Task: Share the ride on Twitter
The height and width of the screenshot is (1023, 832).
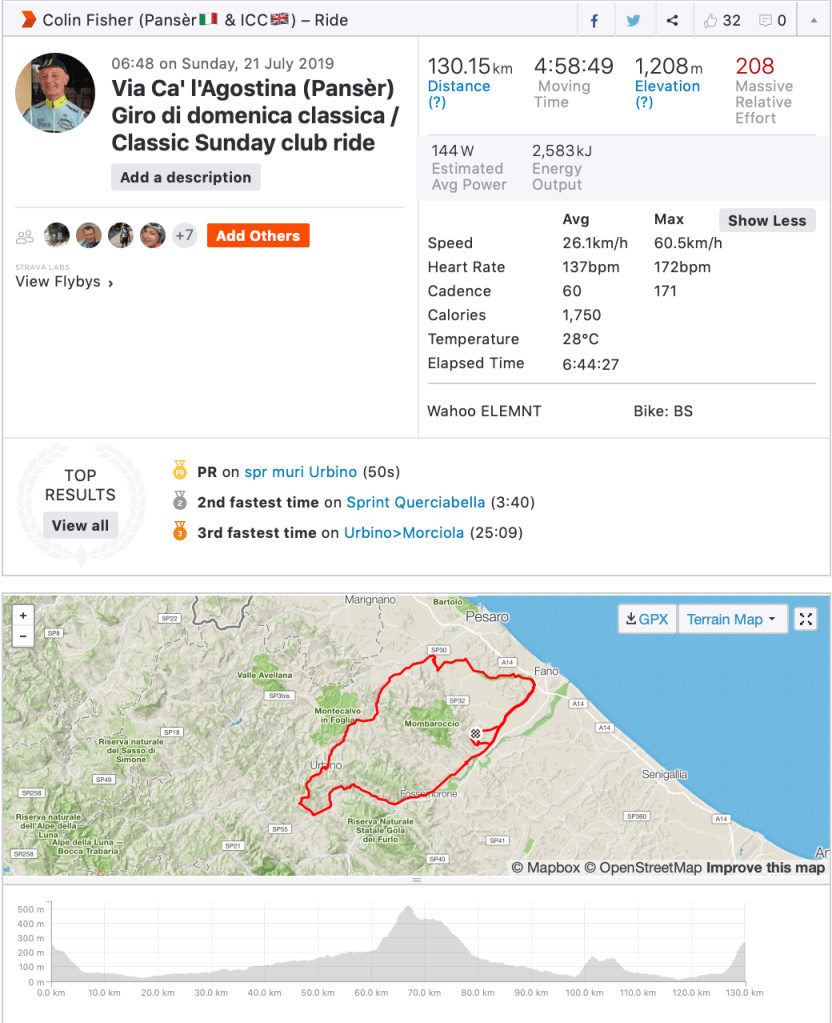Action: tap(633, 20)
